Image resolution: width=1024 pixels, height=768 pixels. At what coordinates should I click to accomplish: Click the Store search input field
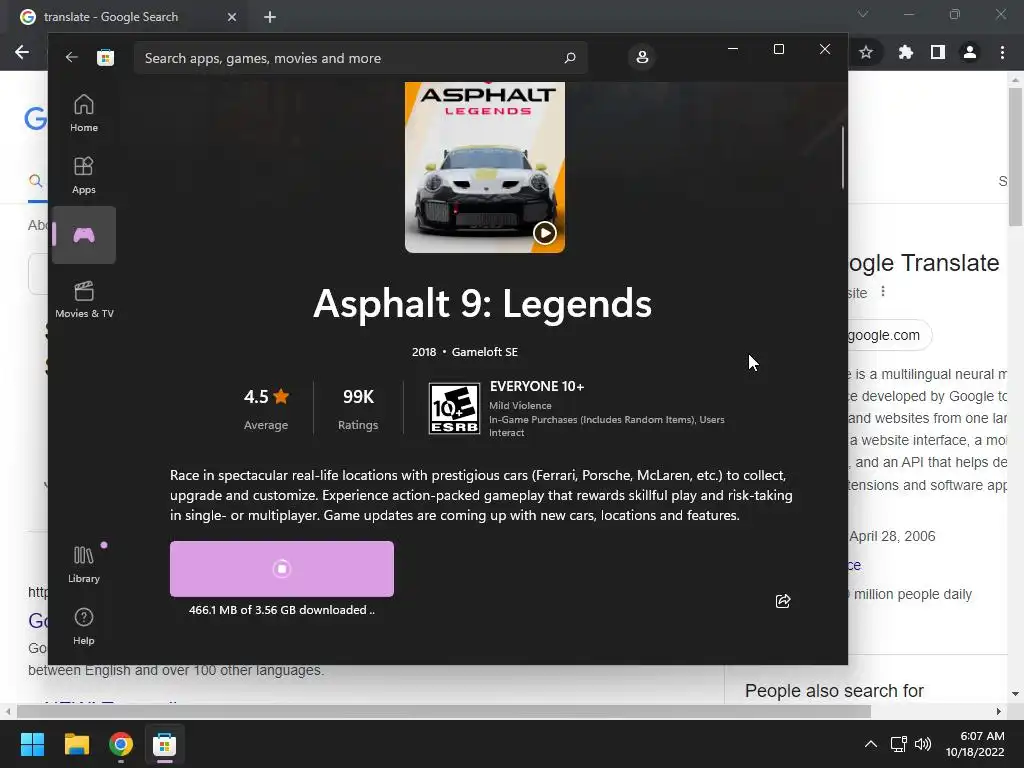(x=360, y=58)
